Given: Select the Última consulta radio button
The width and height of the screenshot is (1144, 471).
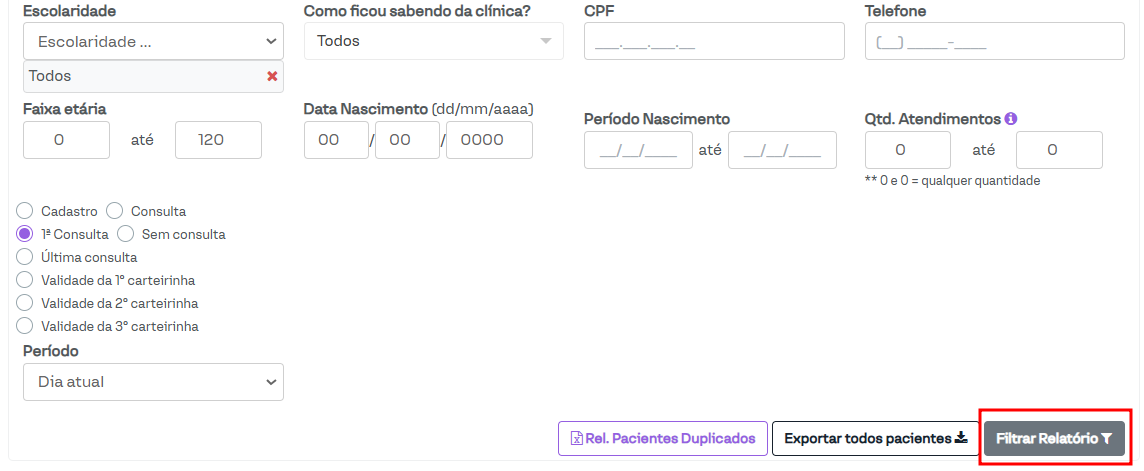Looking at the screenshot, I should pos(25,257).
